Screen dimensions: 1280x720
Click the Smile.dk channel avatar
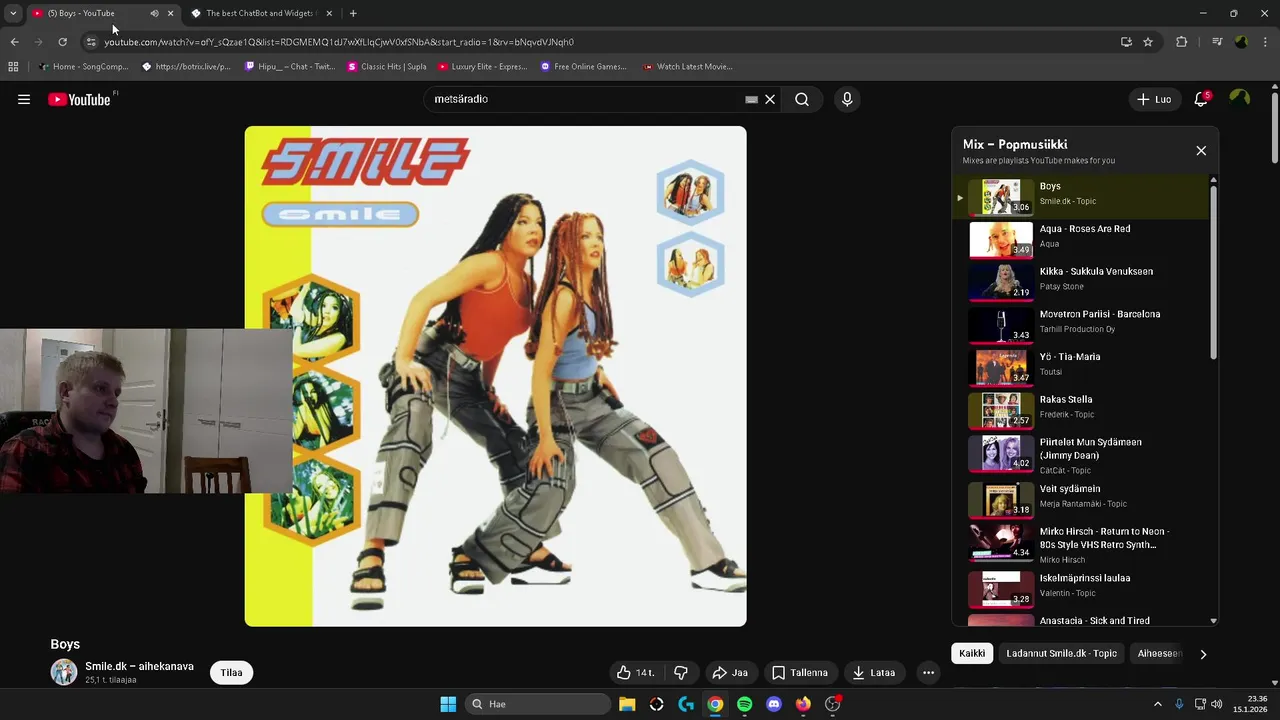point(64,672)
